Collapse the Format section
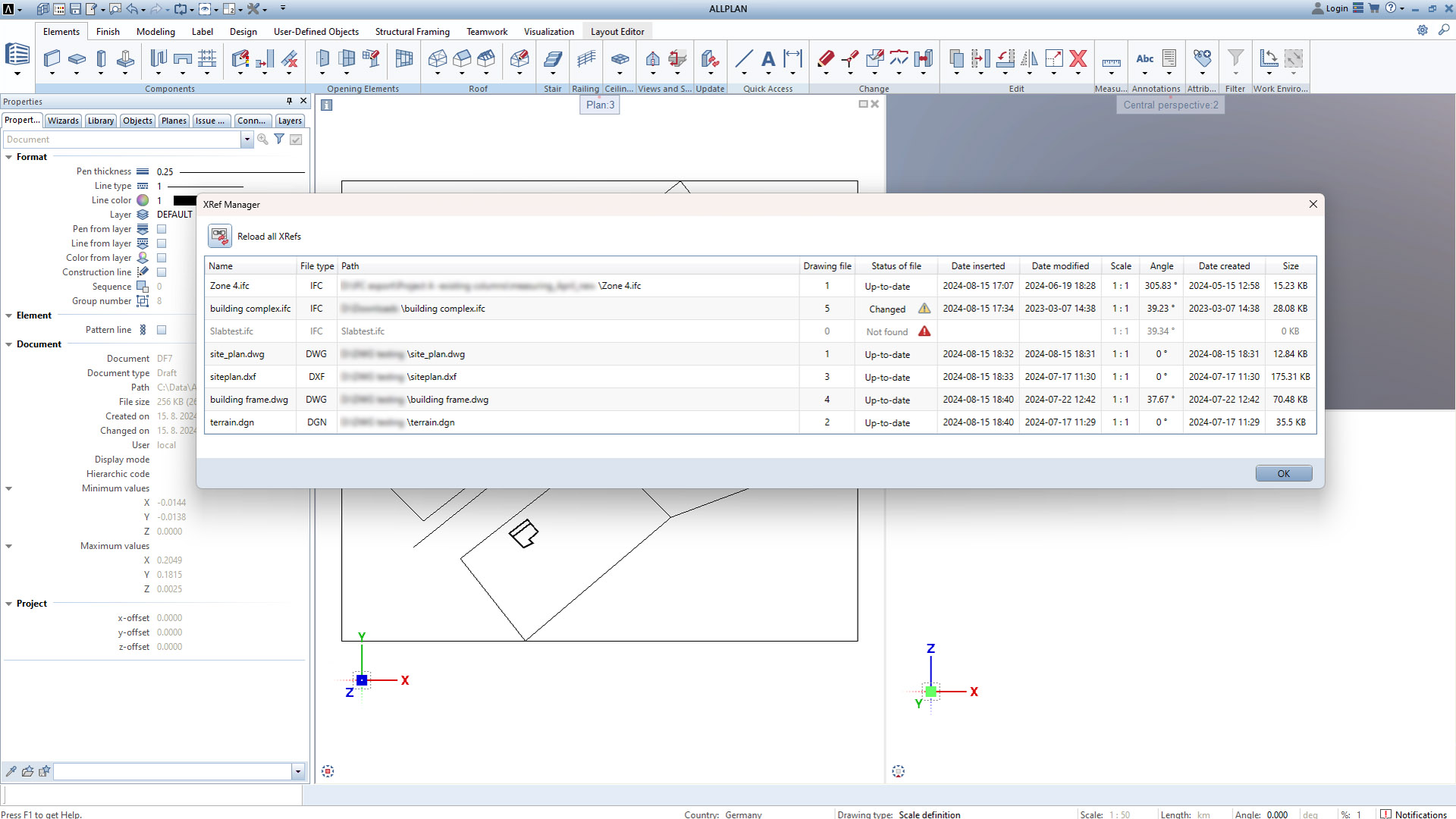Screen dimensions: 1456x819 click(9, 157)
